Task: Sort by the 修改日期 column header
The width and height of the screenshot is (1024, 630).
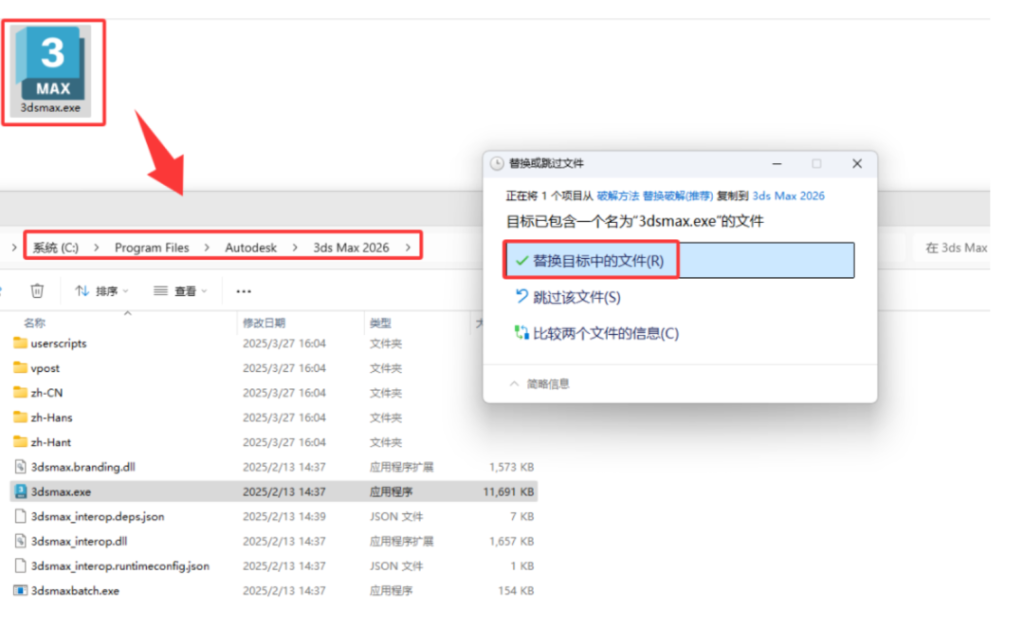Action: click(264, 323)
